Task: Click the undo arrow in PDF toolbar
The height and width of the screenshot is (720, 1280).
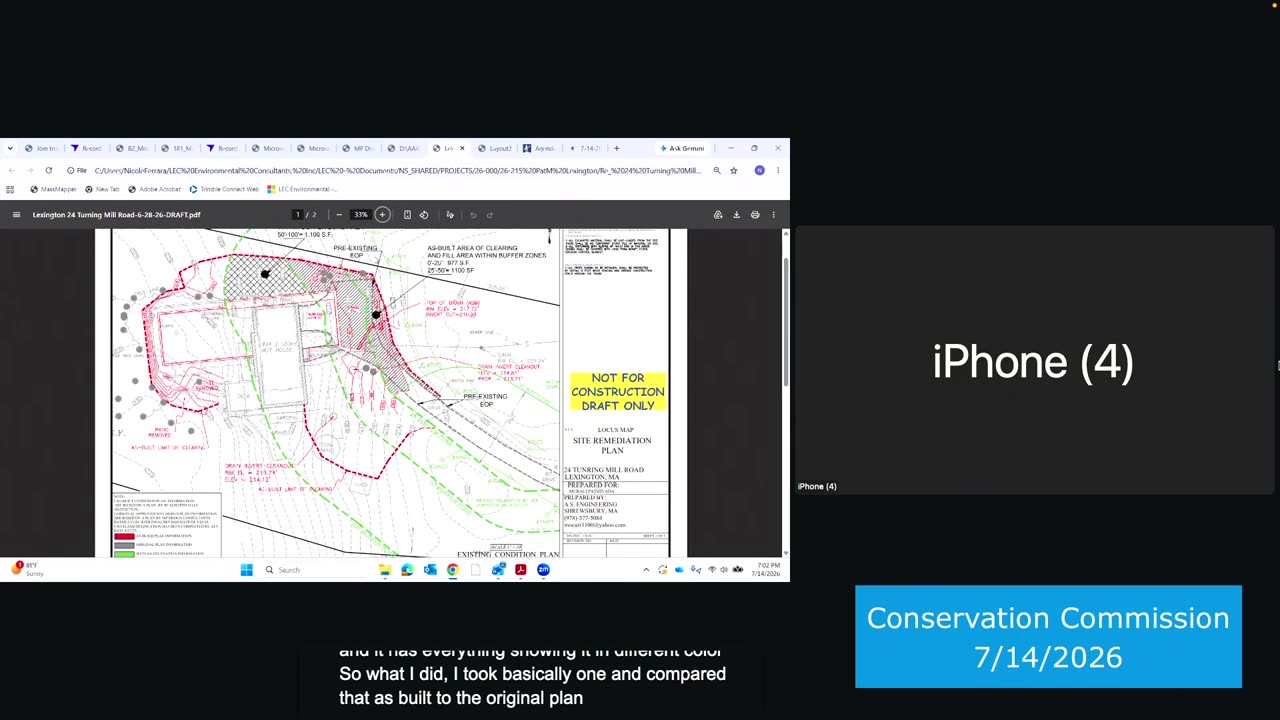Action: tap(473, 214)
